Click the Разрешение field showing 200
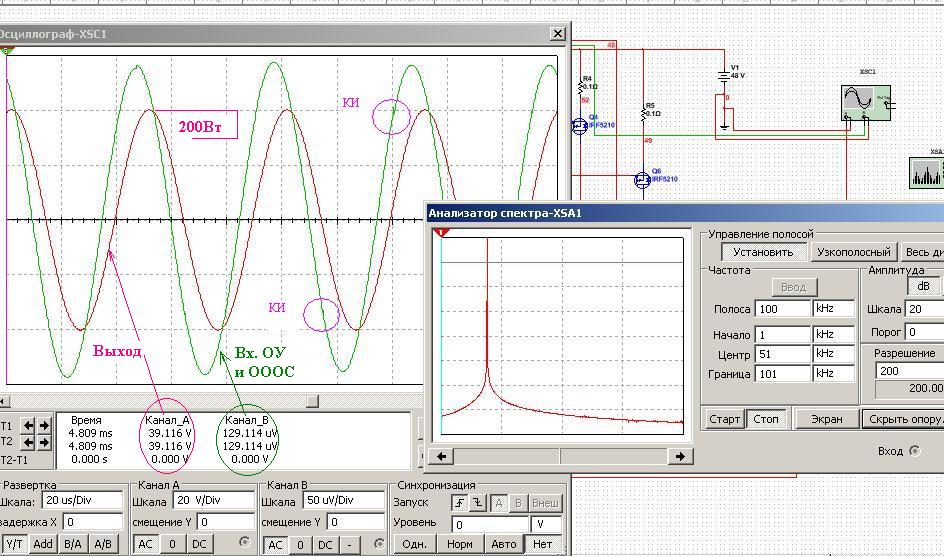 click(x=910, y=370)
